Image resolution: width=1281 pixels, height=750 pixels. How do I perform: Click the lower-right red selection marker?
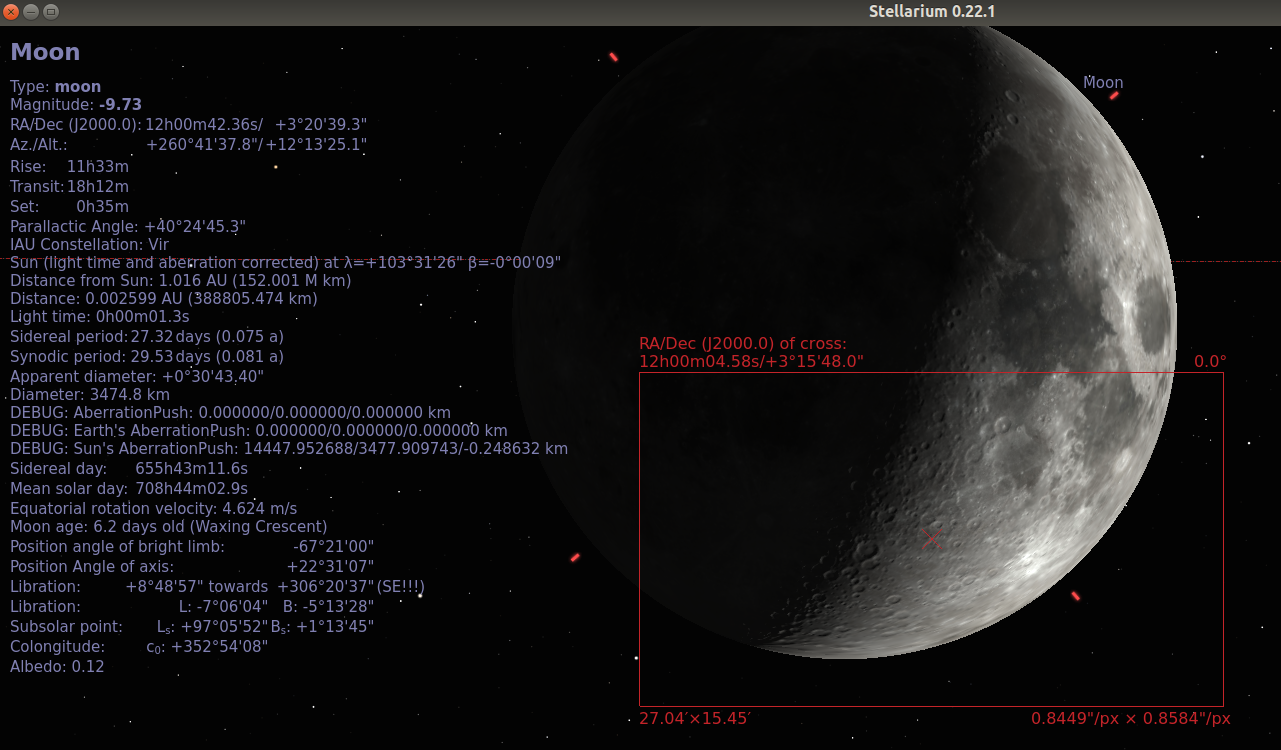coord(1075,596)
